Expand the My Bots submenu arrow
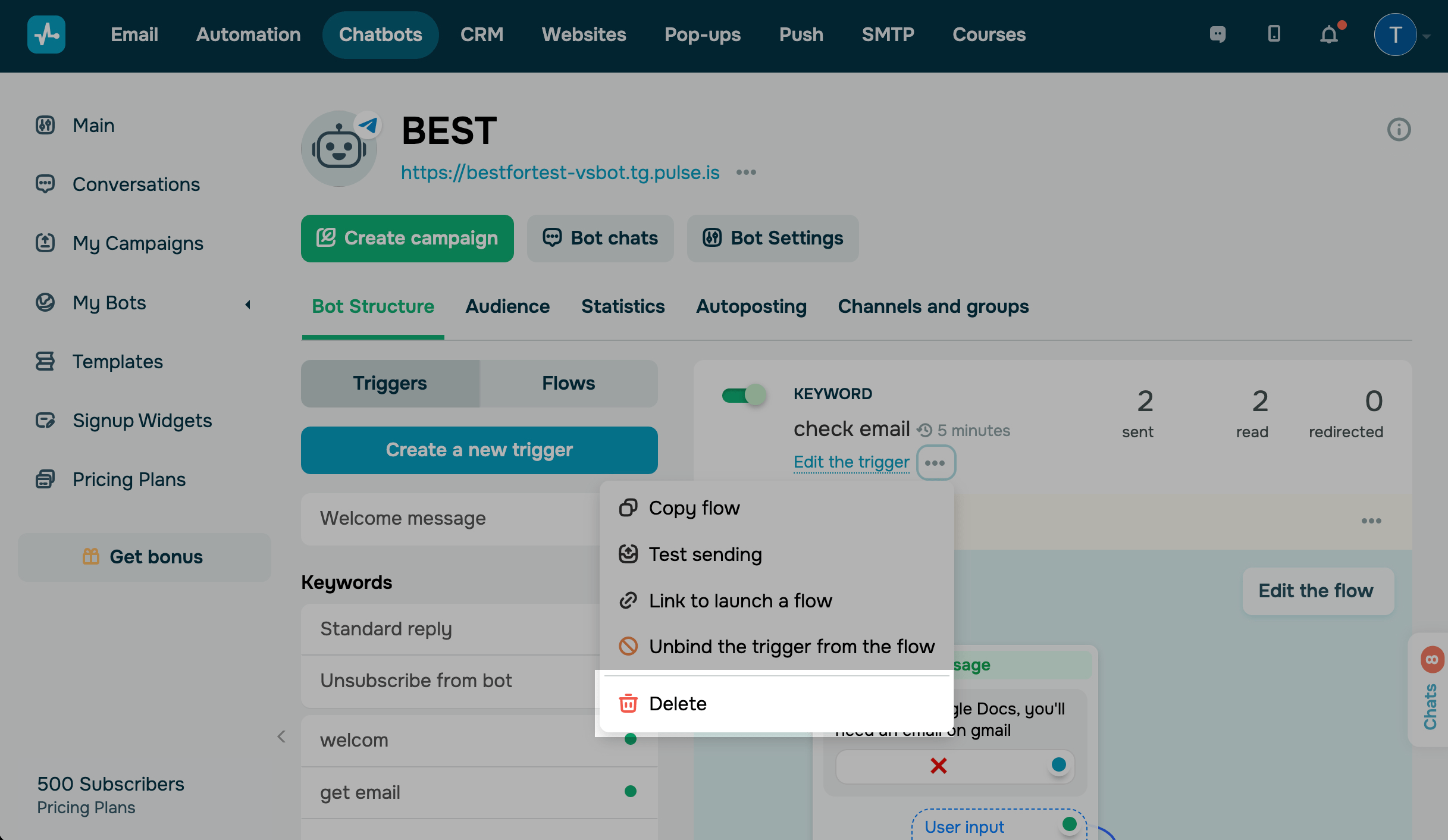 [248, 305]
